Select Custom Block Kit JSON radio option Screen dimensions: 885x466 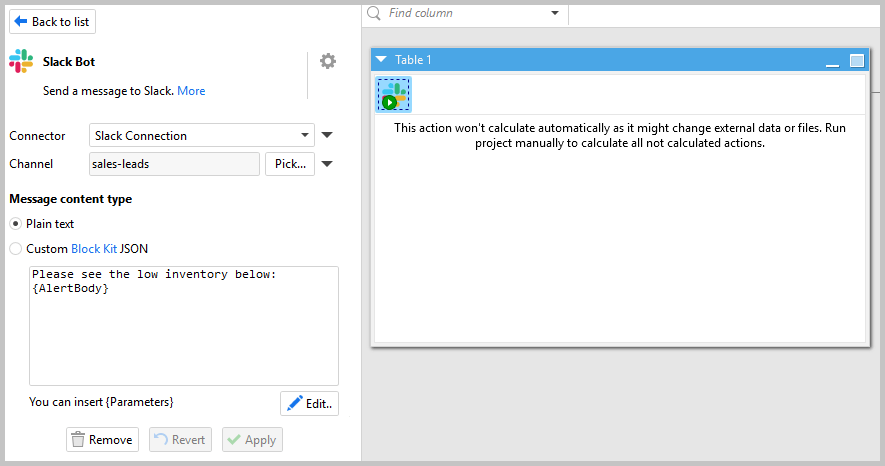point(16,249)
